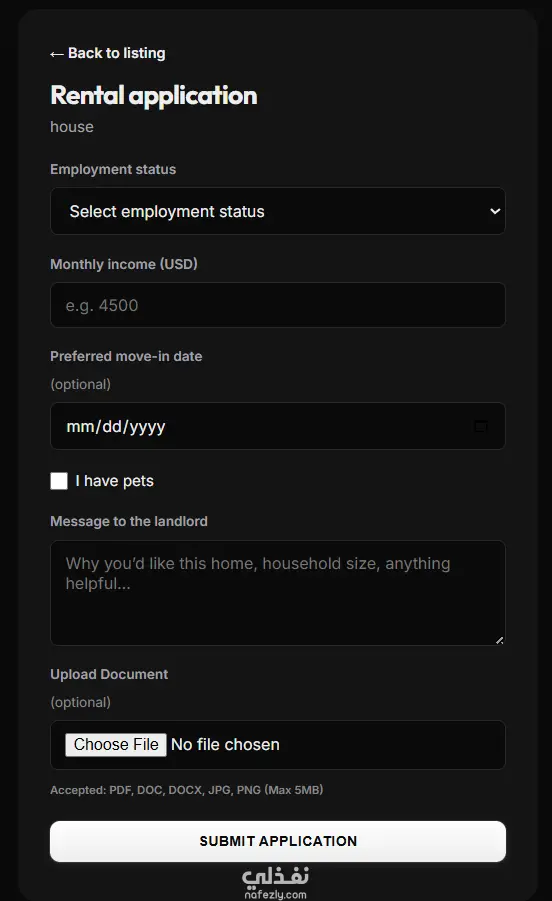Click into the Message to the landlord textarea
The height and width of the screenshot is (901, 552).
point(277,592)
